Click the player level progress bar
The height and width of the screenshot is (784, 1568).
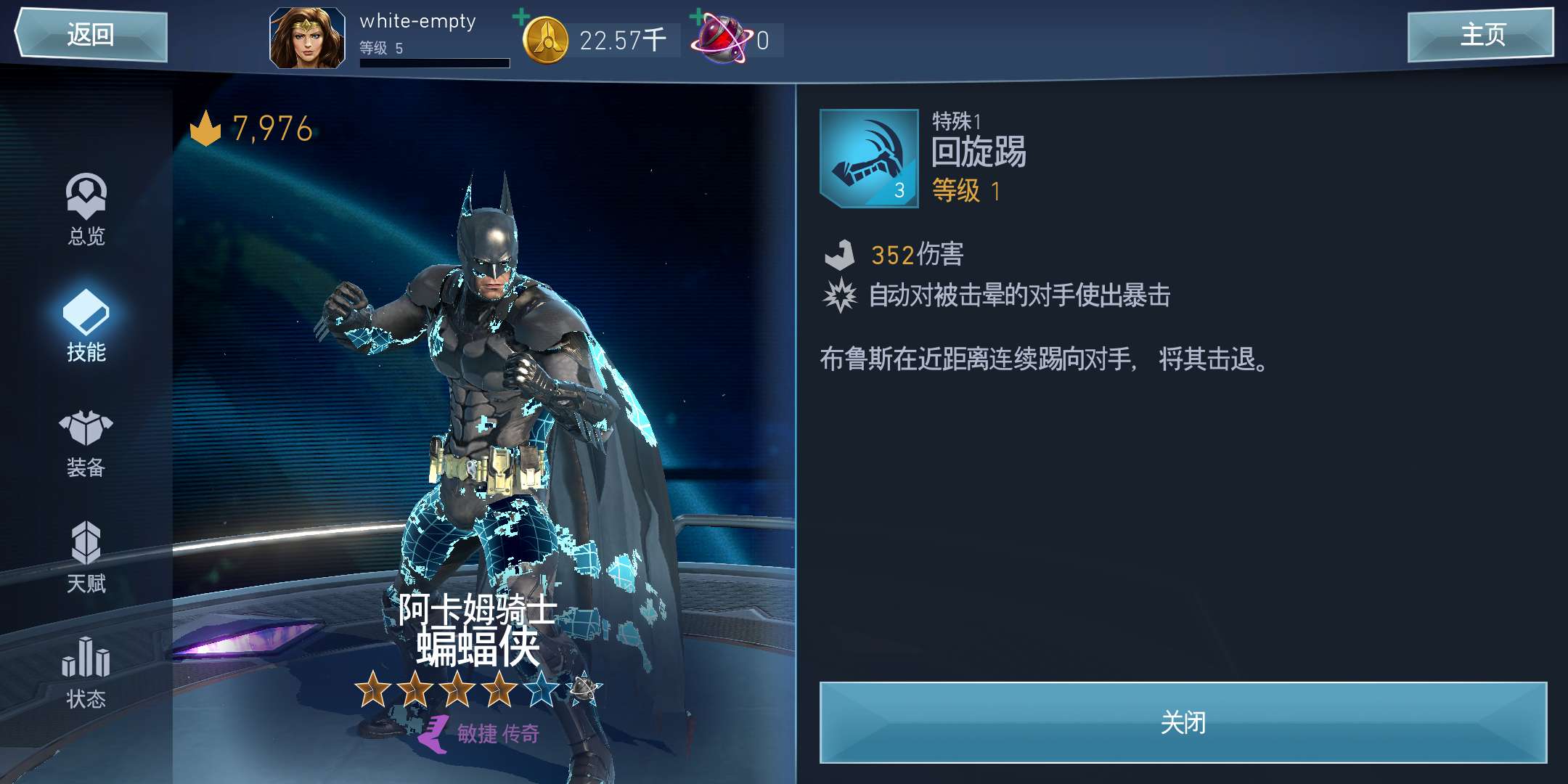(435, 63)
